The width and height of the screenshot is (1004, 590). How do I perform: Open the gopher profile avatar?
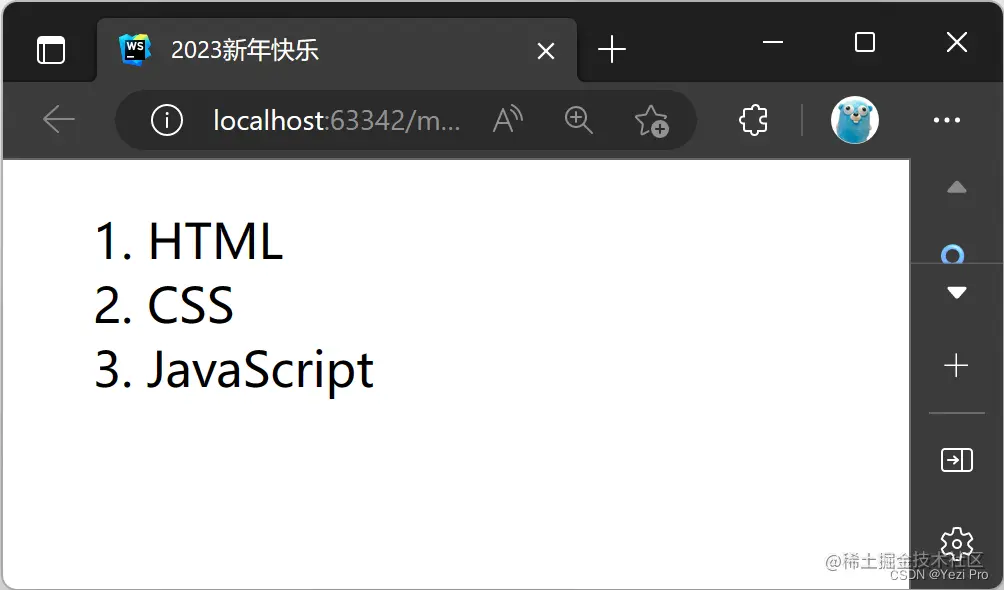(x=855, y=120)
